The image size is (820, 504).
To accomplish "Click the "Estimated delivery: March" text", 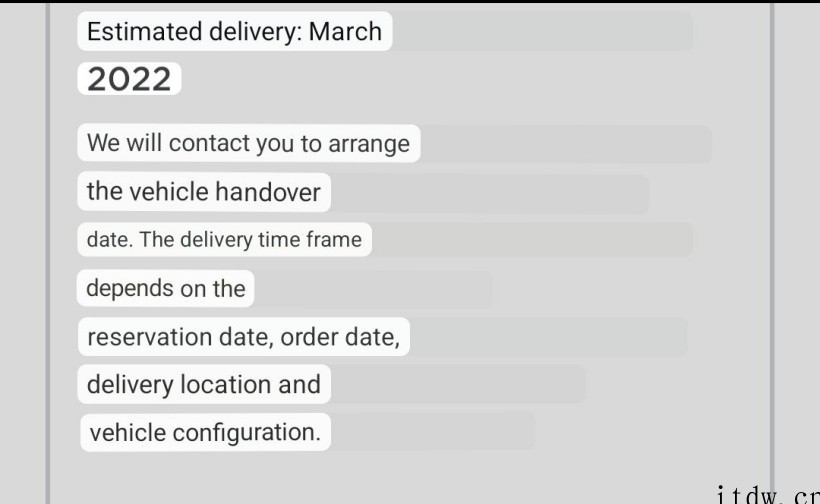I will pyautogui.click(x=234, y=32).
